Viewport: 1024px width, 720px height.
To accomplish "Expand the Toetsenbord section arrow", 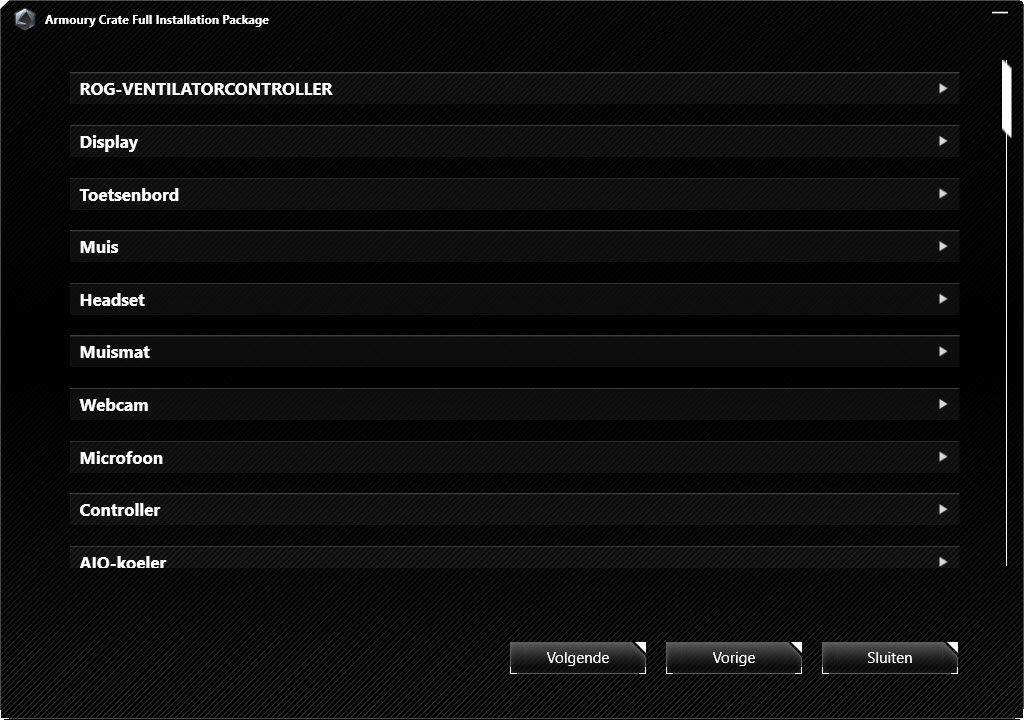I will pyautogui.click(x=942, y=193).
